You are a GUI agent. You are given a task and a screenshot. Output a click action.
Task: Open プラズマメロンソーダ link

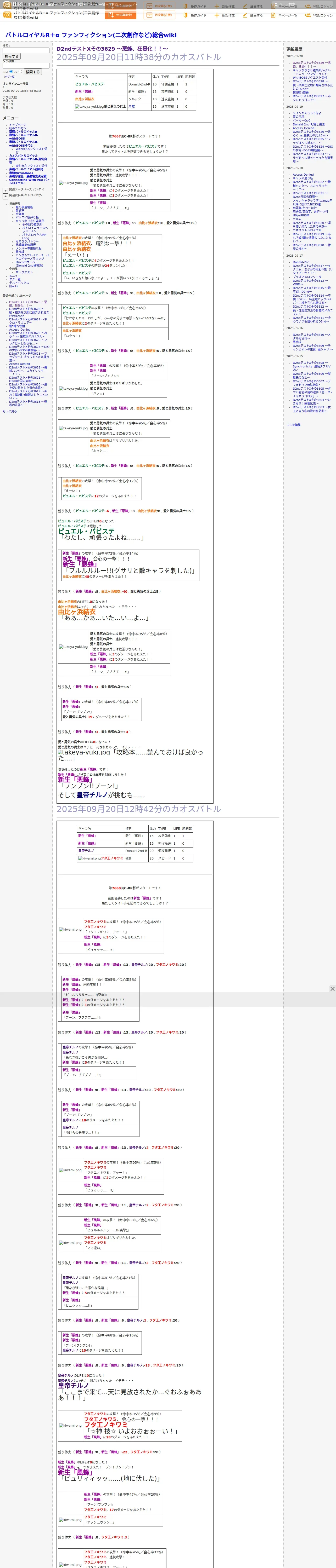[x=307, y=277]
